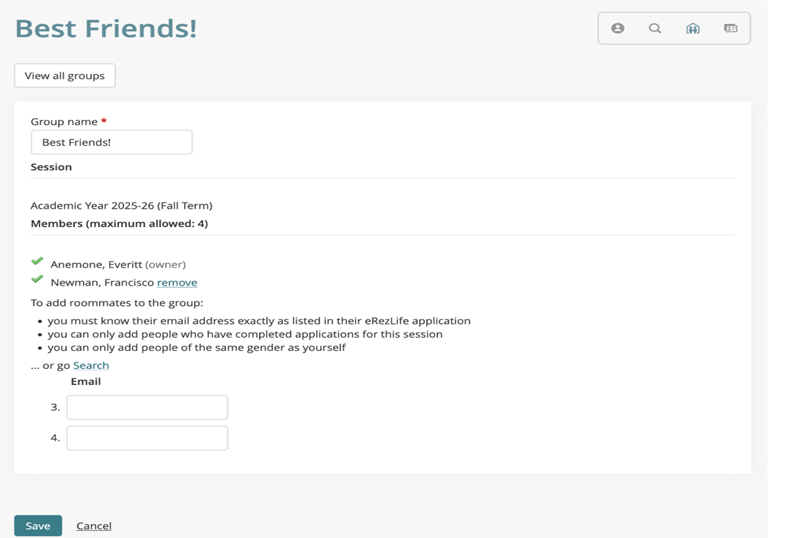Viewport: 802px width, 538px height.
Task: Click the Best Friends! page heading
Action: point(106,28)
